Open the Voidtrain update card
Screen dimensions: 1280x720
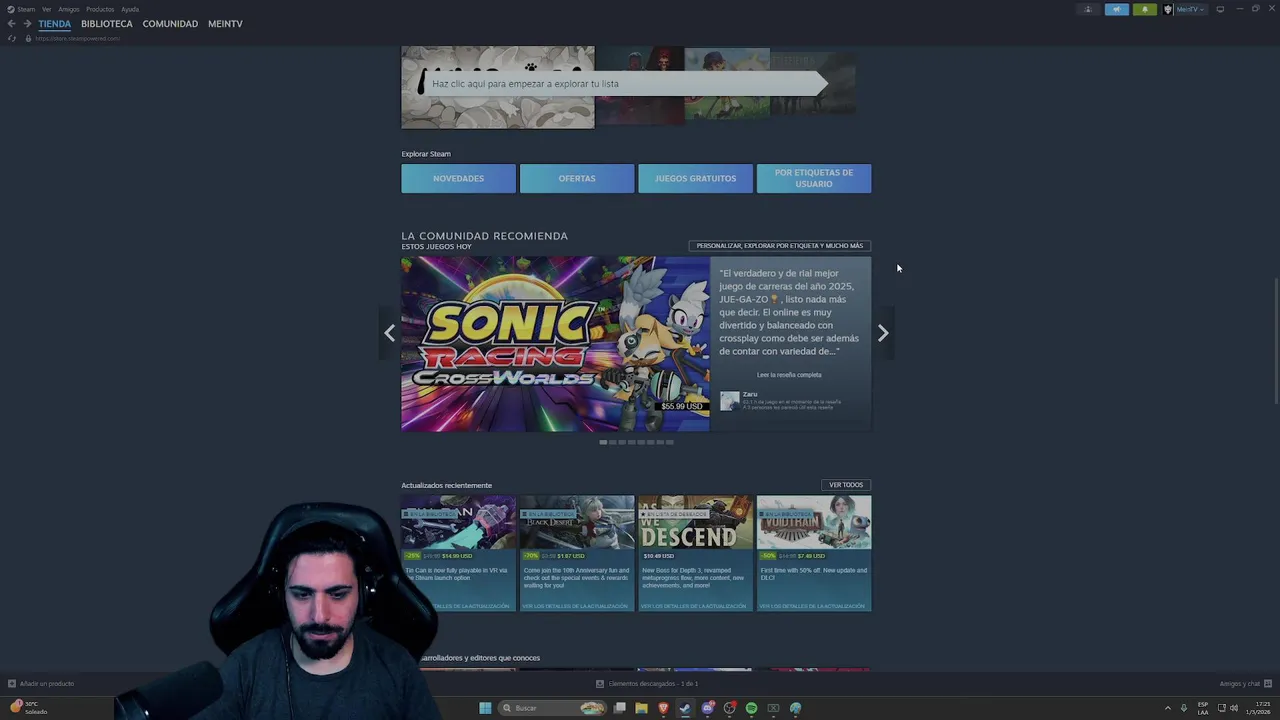tap(814, 553)
